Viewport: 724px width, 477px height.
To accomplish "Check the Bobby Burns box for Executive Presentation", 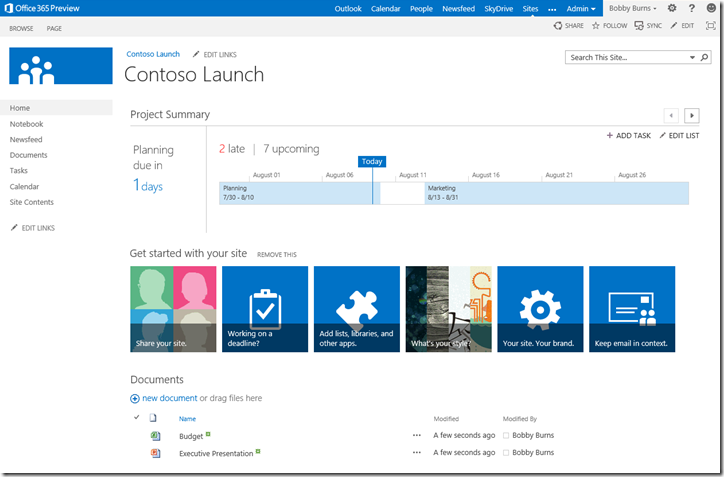I will (507, 453).
